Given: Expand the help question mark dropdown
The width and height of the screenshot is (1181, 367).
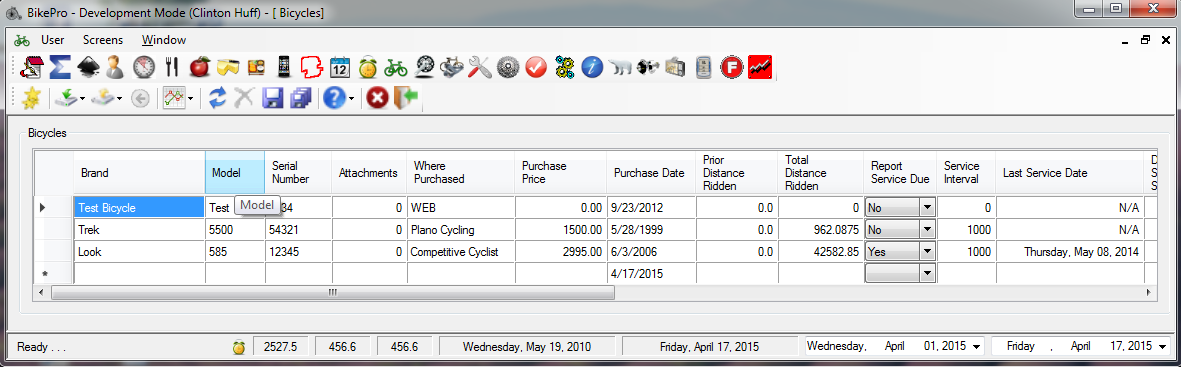Looking at the screenshot, I should [x=351, y=99].
